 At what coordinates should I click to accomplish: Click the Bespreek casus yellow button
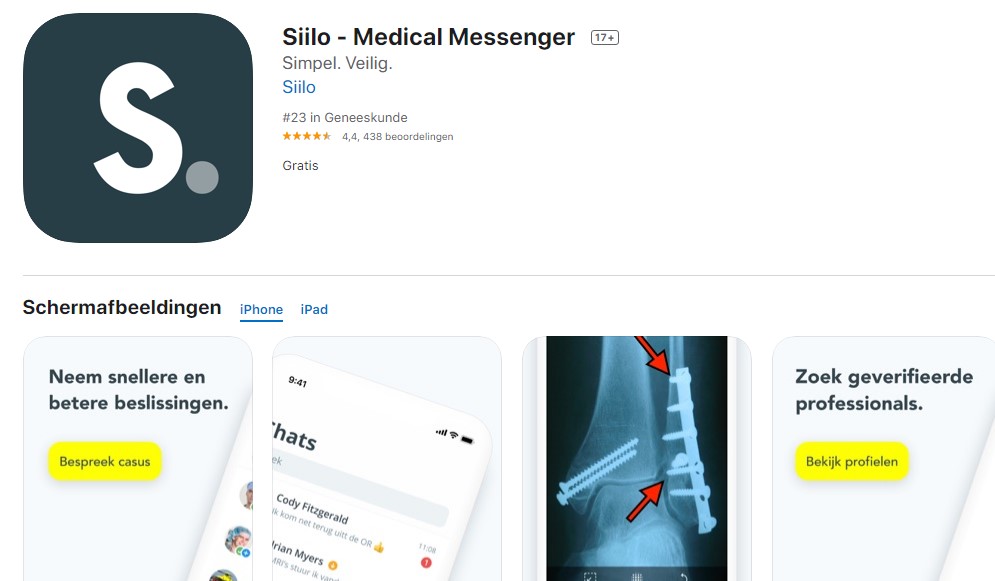105,461
